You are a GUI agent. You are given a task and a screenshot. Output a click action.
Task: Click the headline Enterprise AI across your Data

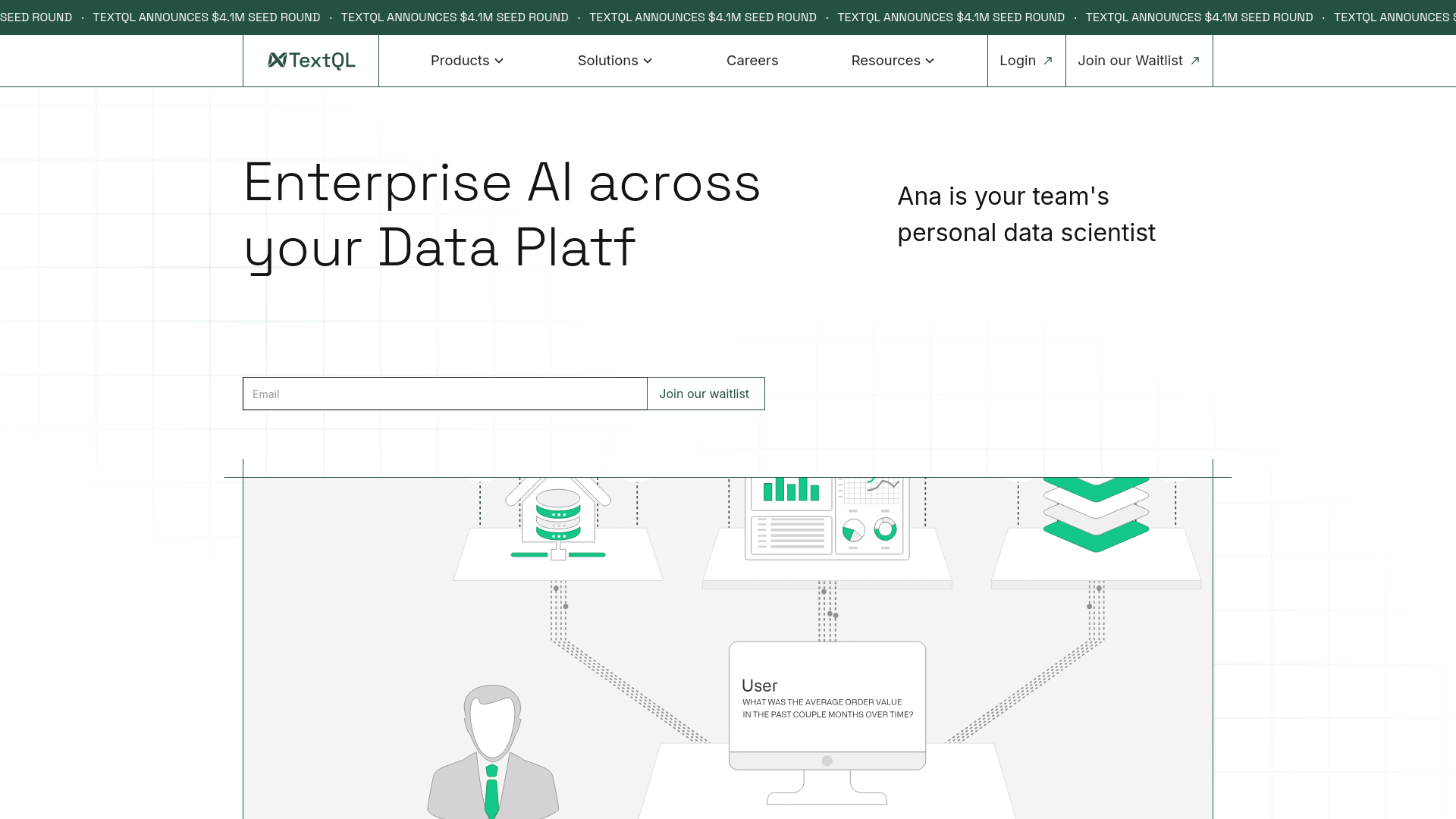pyautogui.click(x=501, y=215)
